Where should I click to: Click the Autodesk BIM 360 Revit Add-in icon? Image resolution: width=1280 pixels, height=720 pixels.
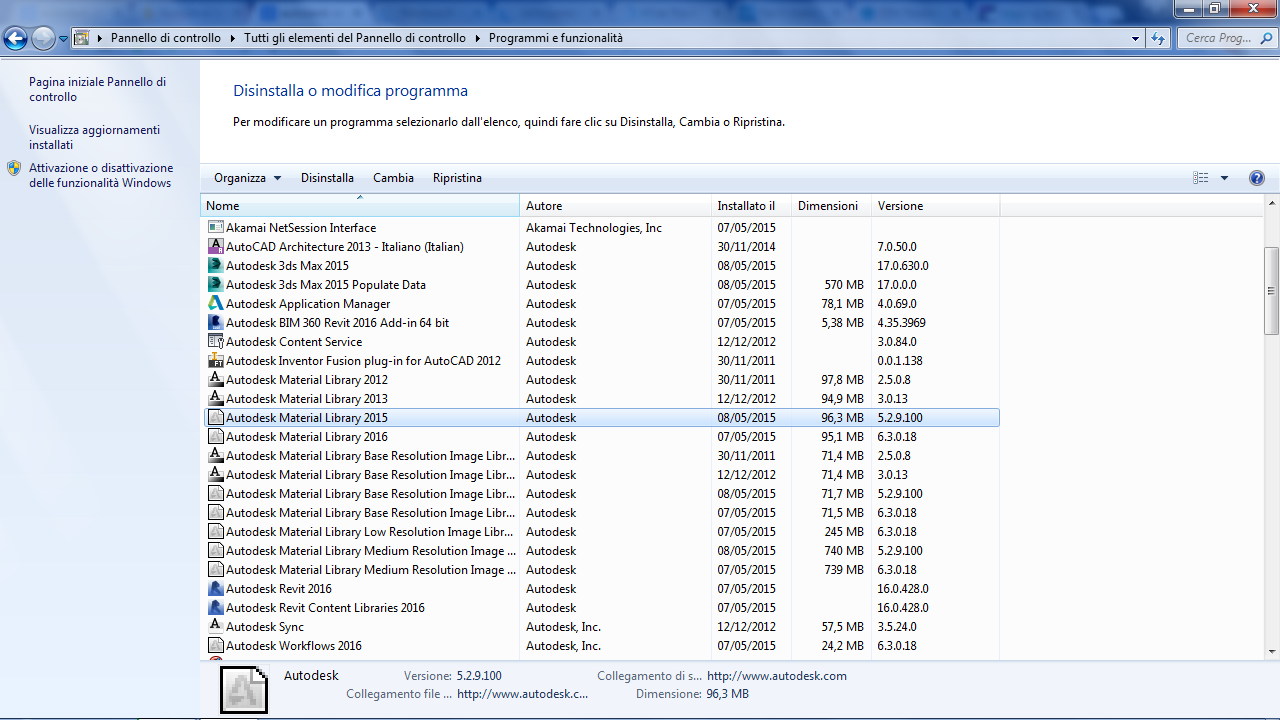pos(216,323)
